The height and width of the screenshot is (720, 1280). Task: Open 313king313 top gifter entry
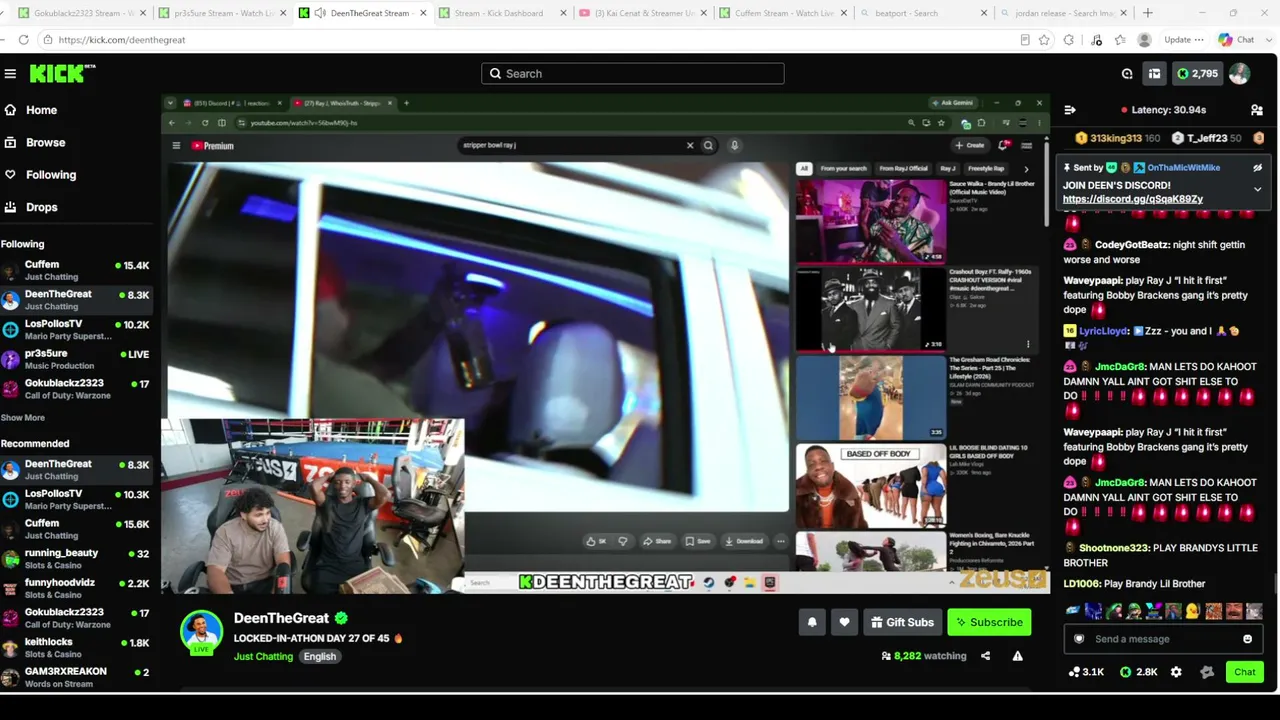[1118, 138]
